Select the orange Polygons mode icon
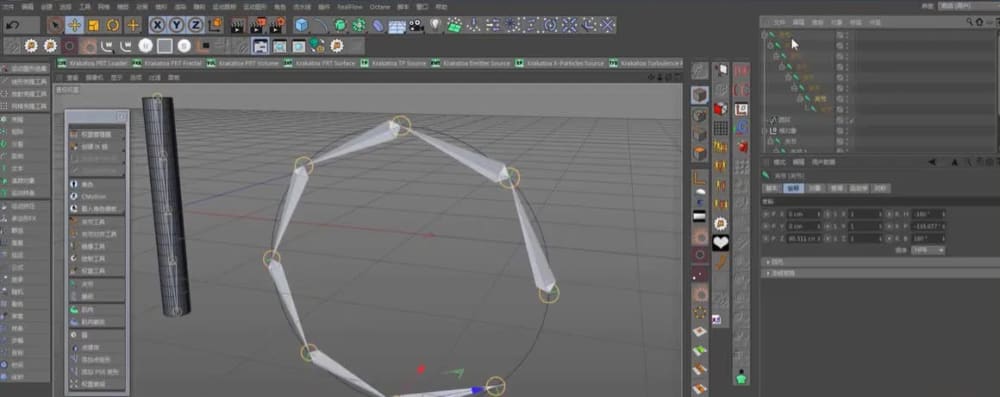 click(x=700, y=154)
